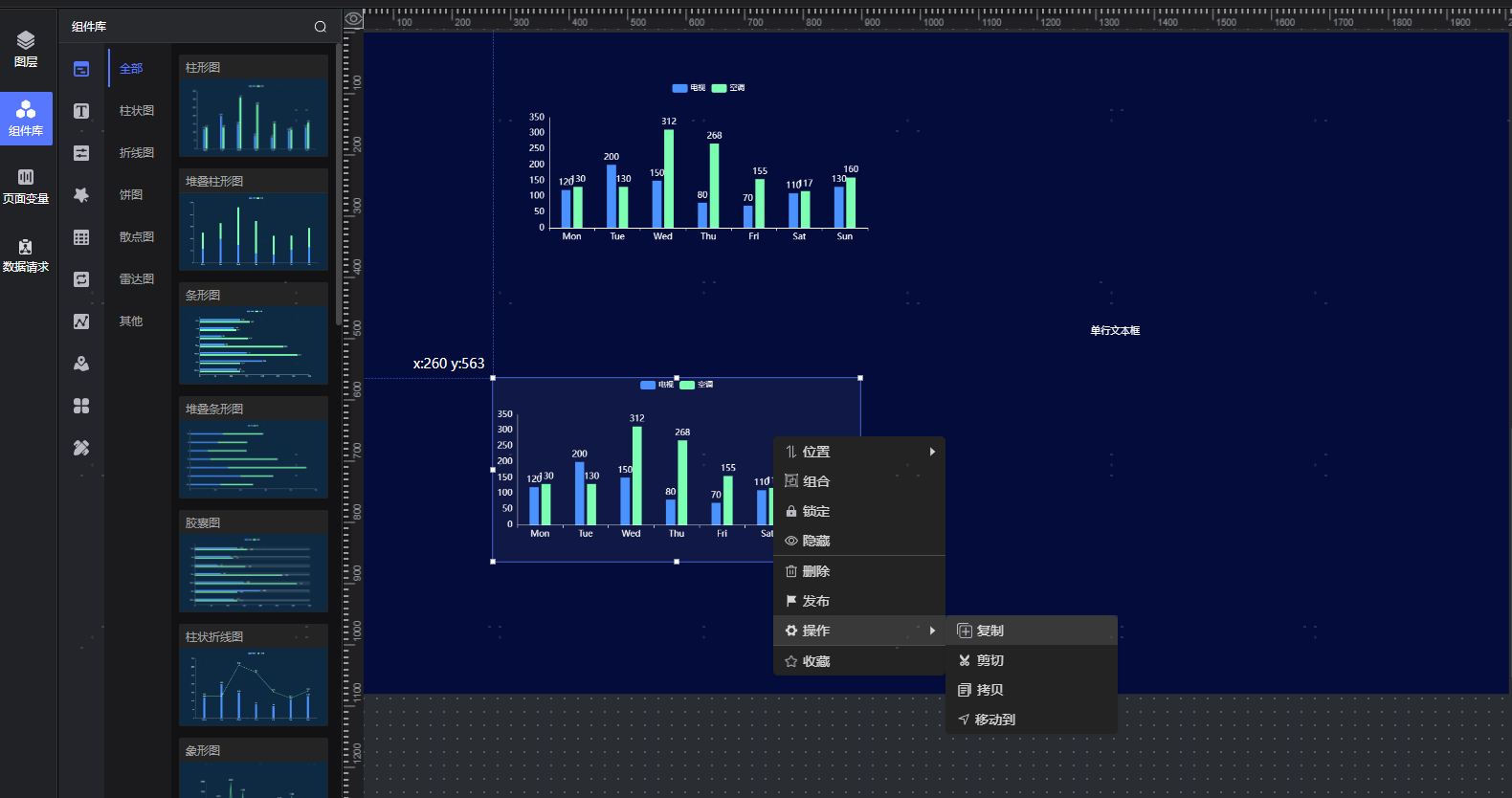Viewport: 1512px width, 798px height.
Task: Choose 锁定 to lock the selected chart
Action: (815, 511)
